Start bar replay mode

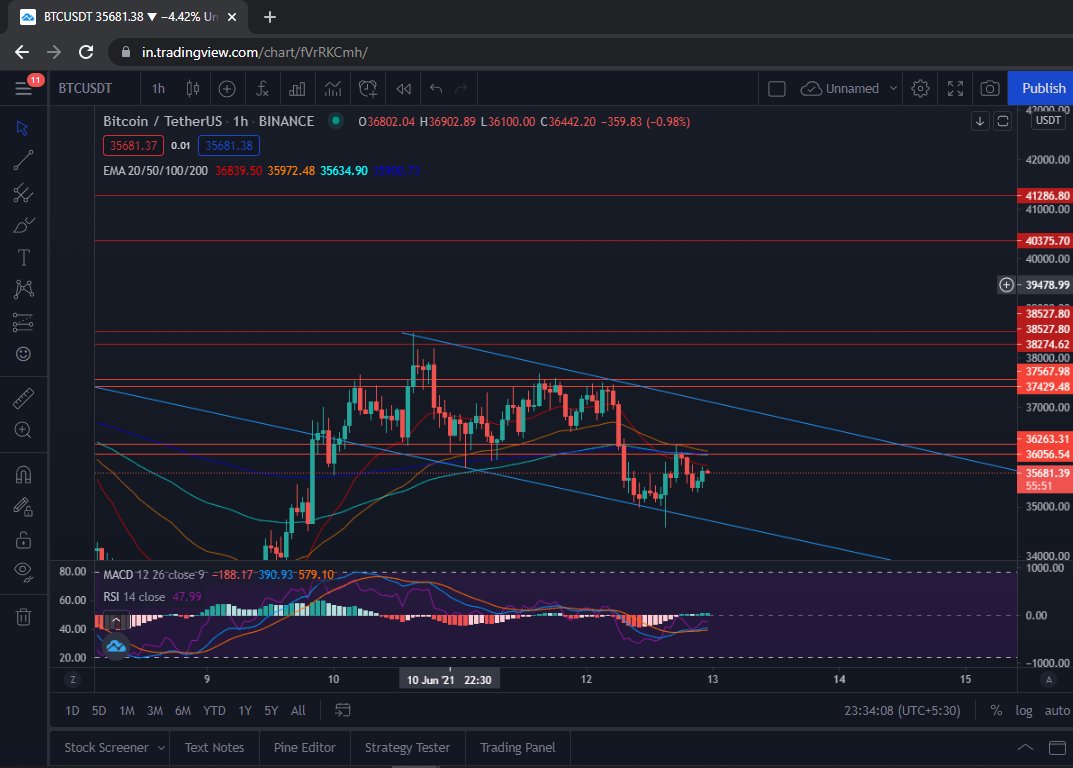[x=404, y=88]
